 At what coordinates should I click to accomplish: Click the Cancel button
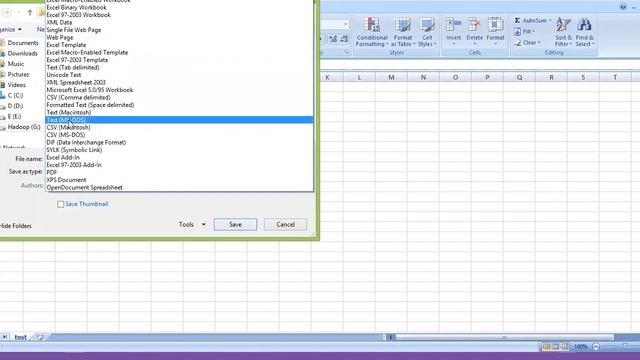285,224
